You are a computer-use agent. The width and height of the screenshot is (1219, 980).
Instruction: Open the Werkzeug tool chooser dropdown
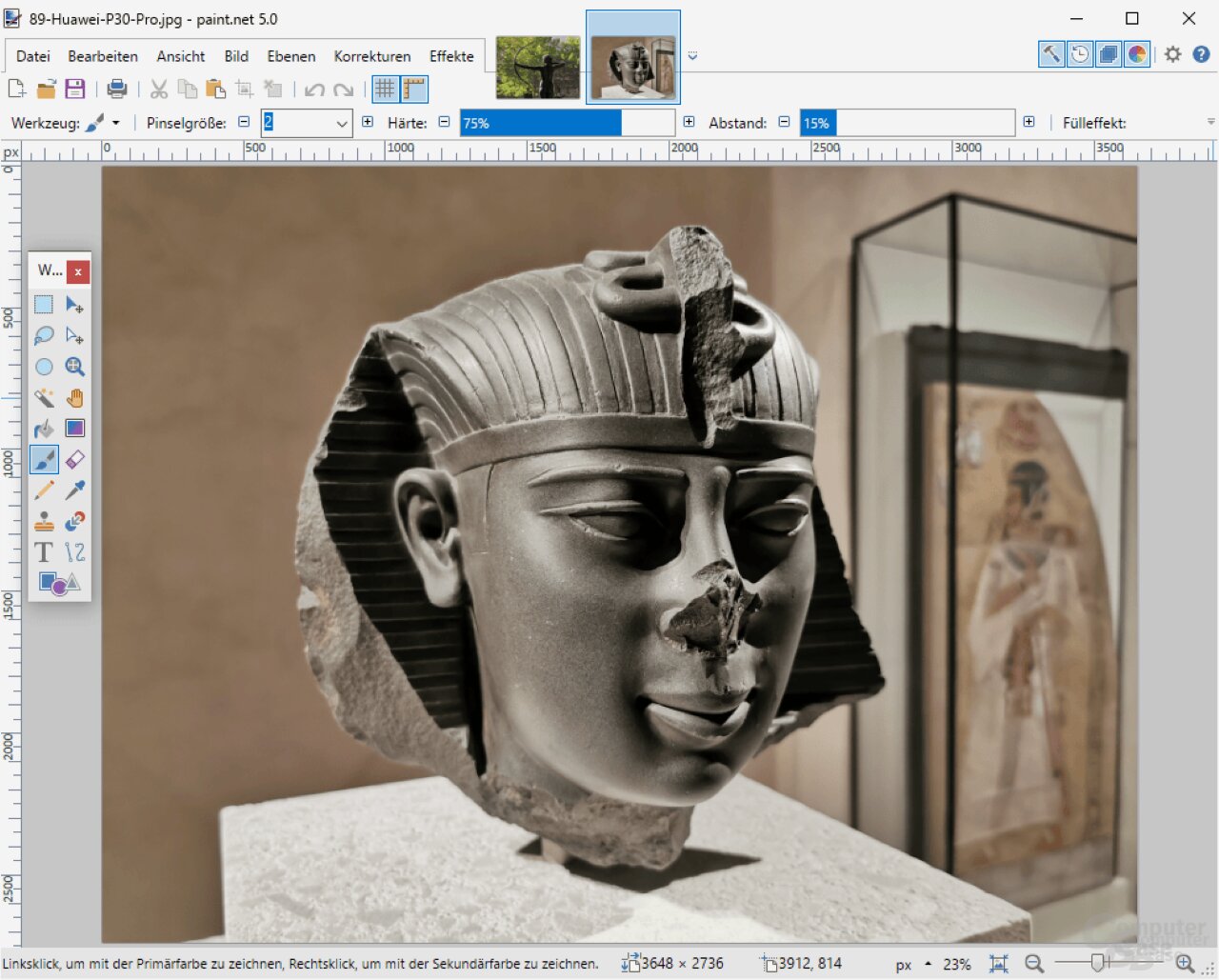pos(116,124)
